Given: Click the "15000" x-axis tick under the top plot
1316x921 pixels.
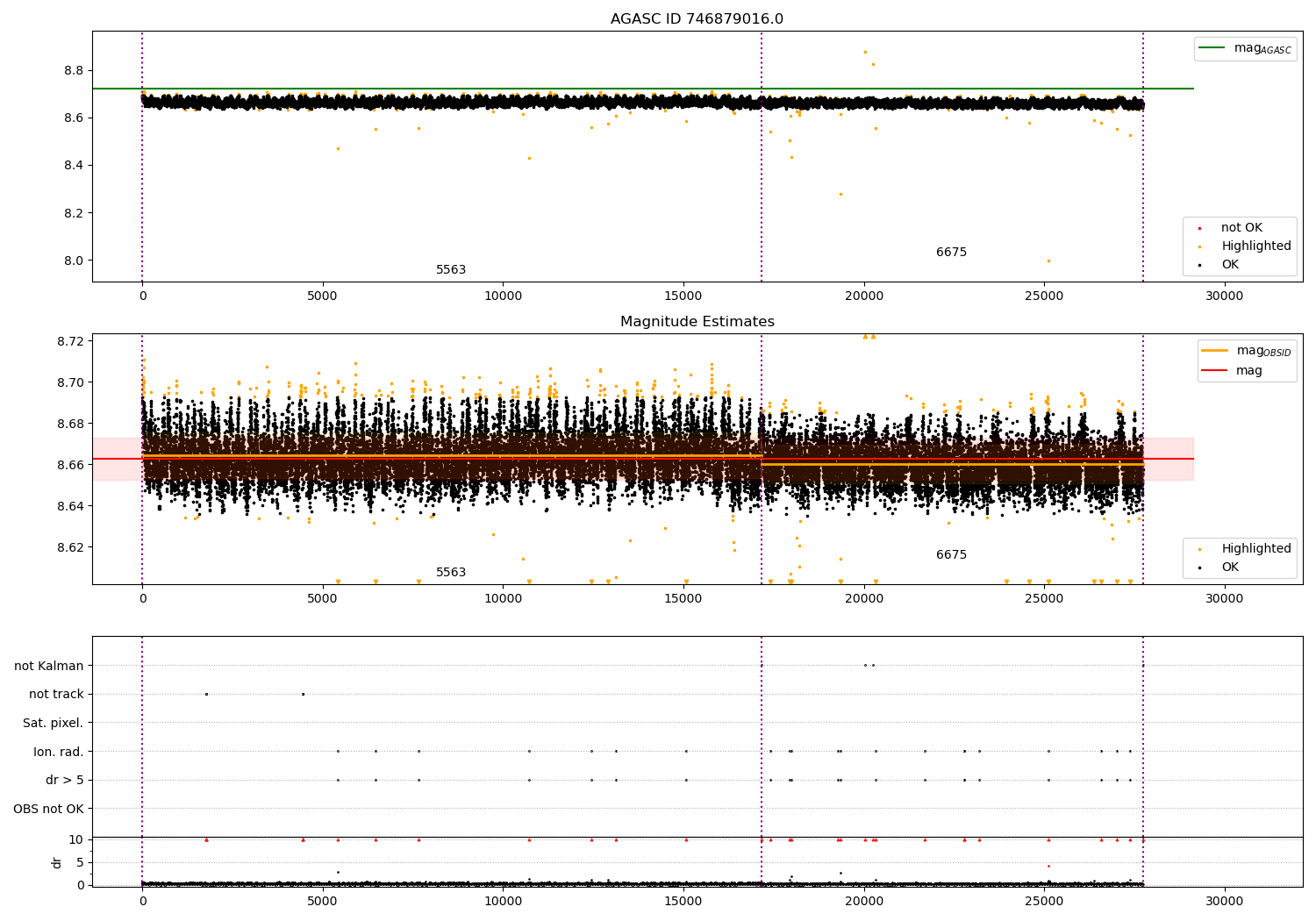Looking at the screenshot, I should [x=683, y=296].
